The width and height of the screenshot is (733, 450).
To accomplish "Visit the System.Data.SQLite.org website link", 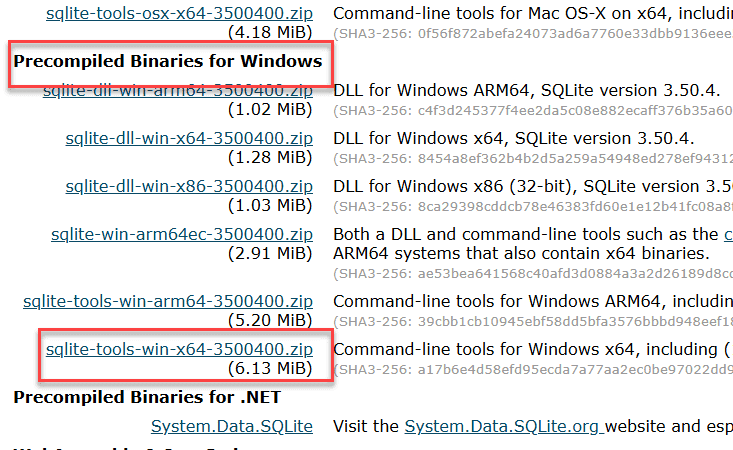I will [x=503, y=426].
